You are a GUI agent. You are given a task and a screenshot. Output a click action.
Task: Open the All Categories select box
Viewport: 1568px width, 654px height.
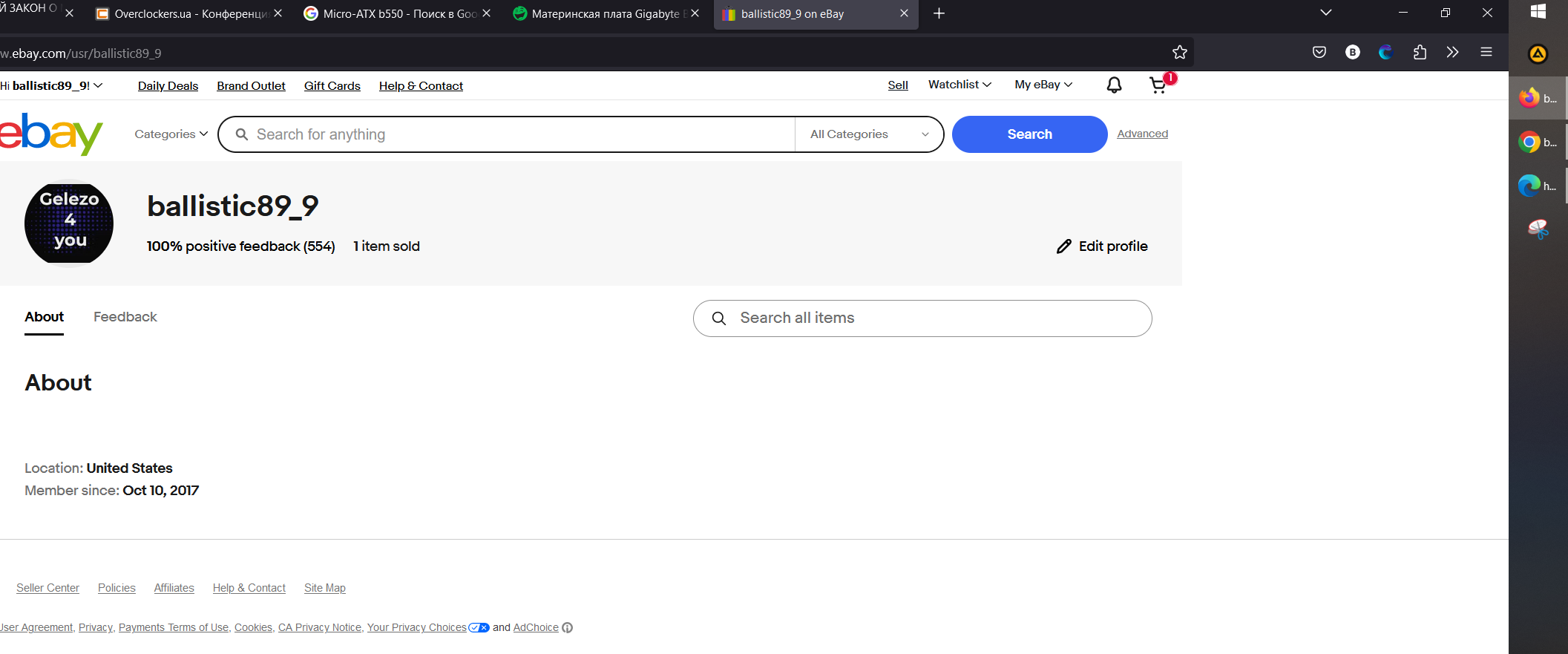click(869, 134)
